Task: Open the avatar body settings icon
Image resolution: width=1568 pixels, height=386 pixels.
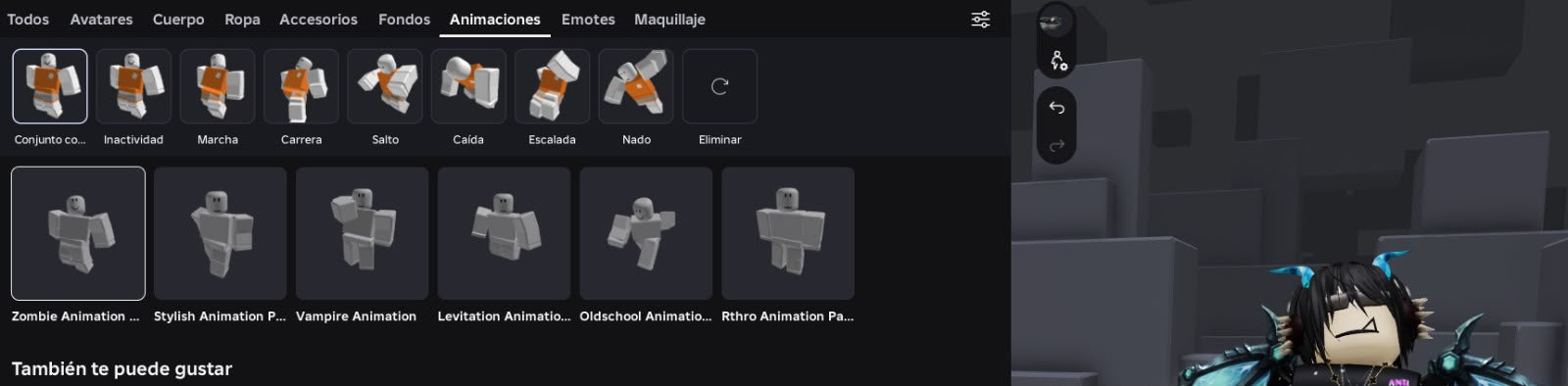Action: click(1057, 61)
